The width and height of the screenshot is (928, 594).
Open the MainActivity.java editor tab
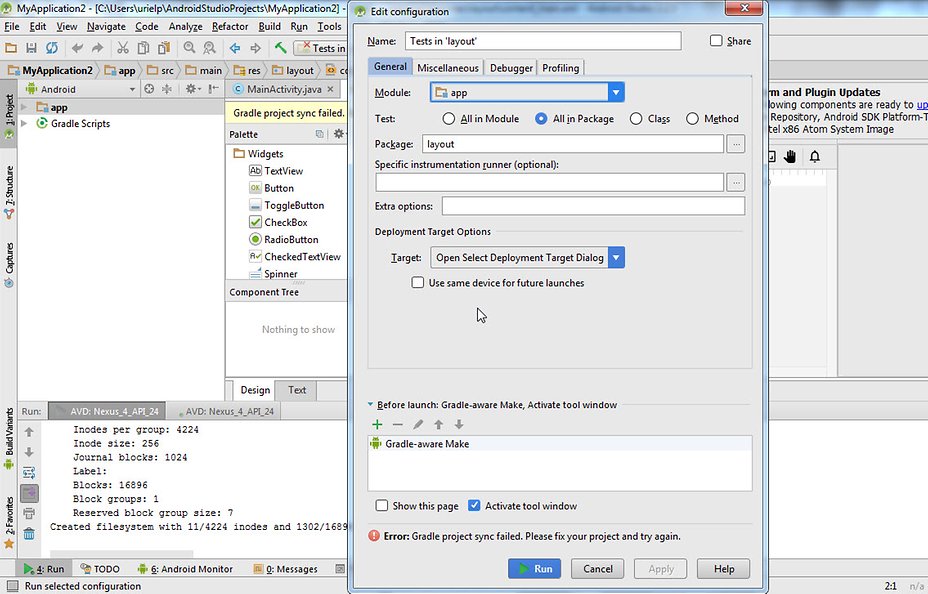coord(283,89)
